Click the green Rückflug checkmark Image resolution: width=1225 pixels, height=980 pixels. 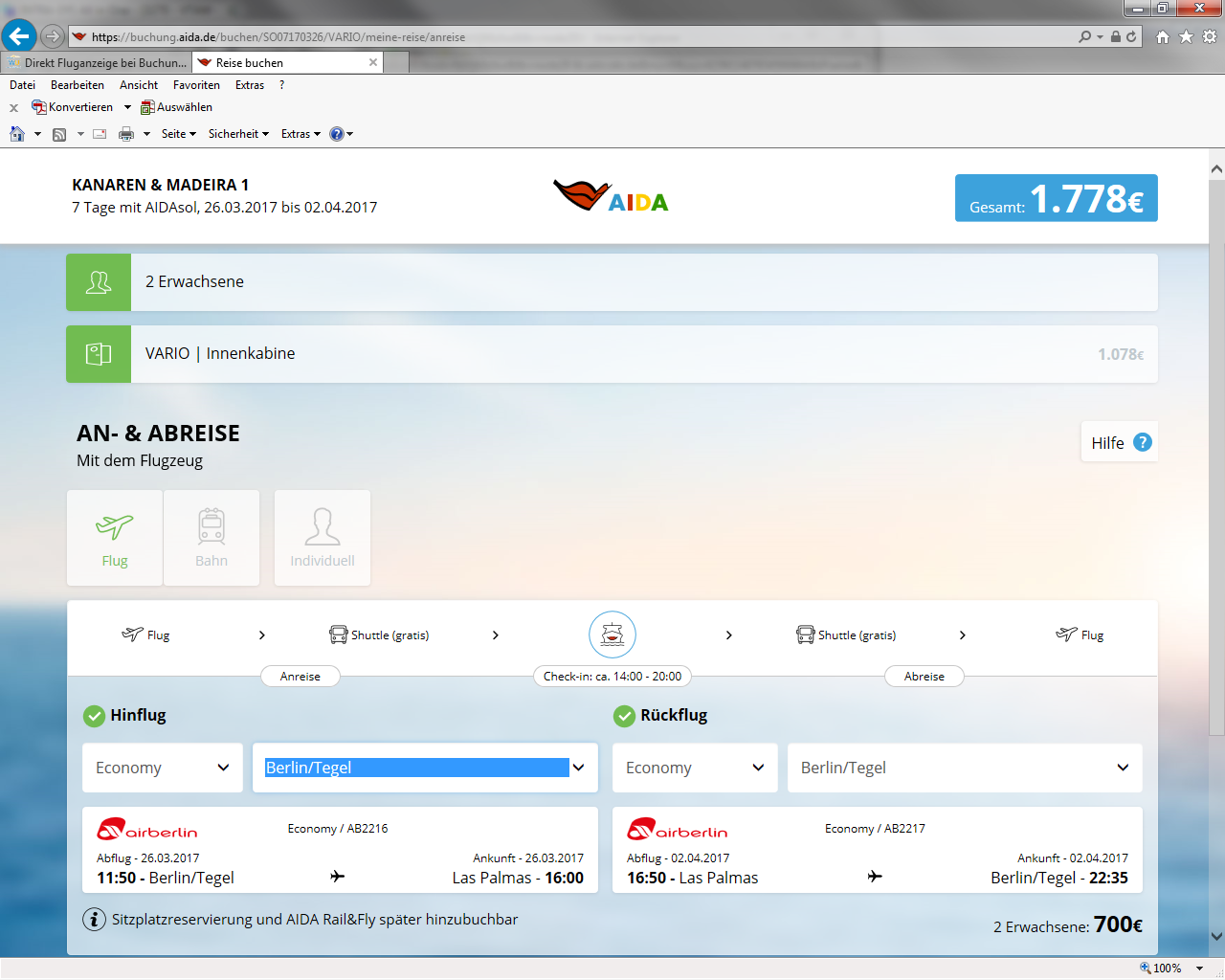[624, 716]
